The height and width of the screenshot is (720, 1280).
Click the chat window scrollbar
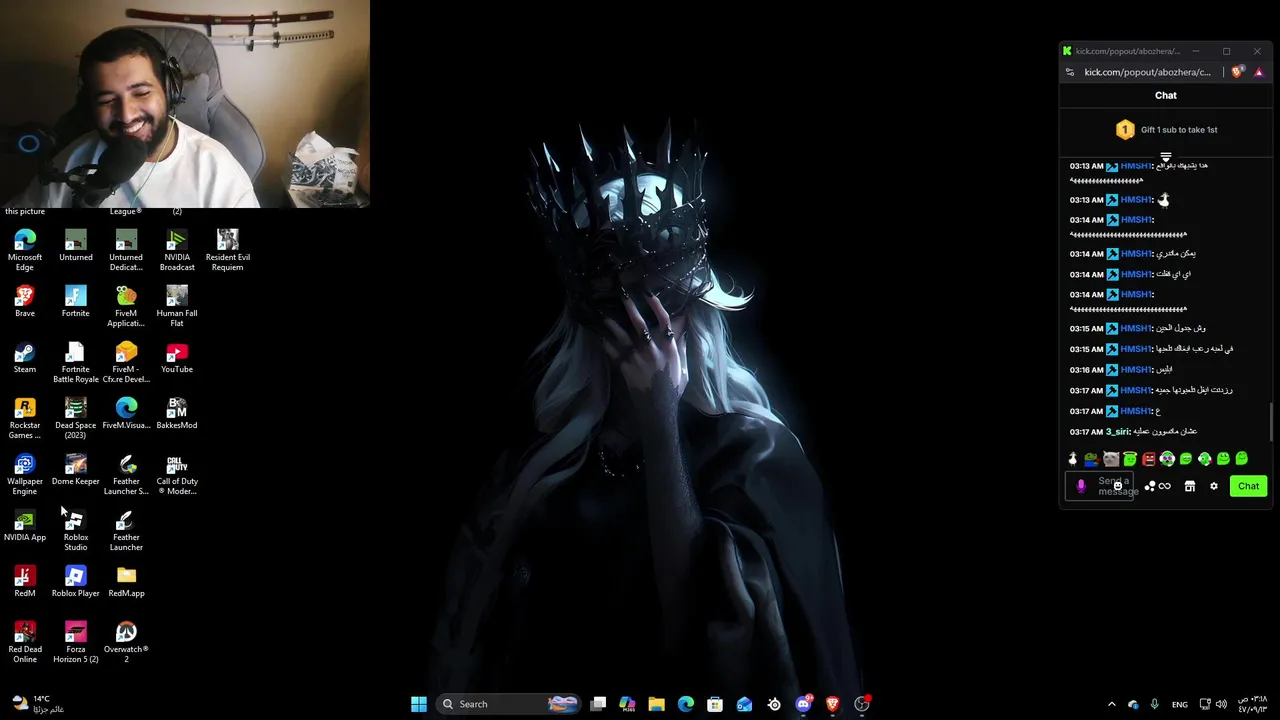coord(1272,420)
